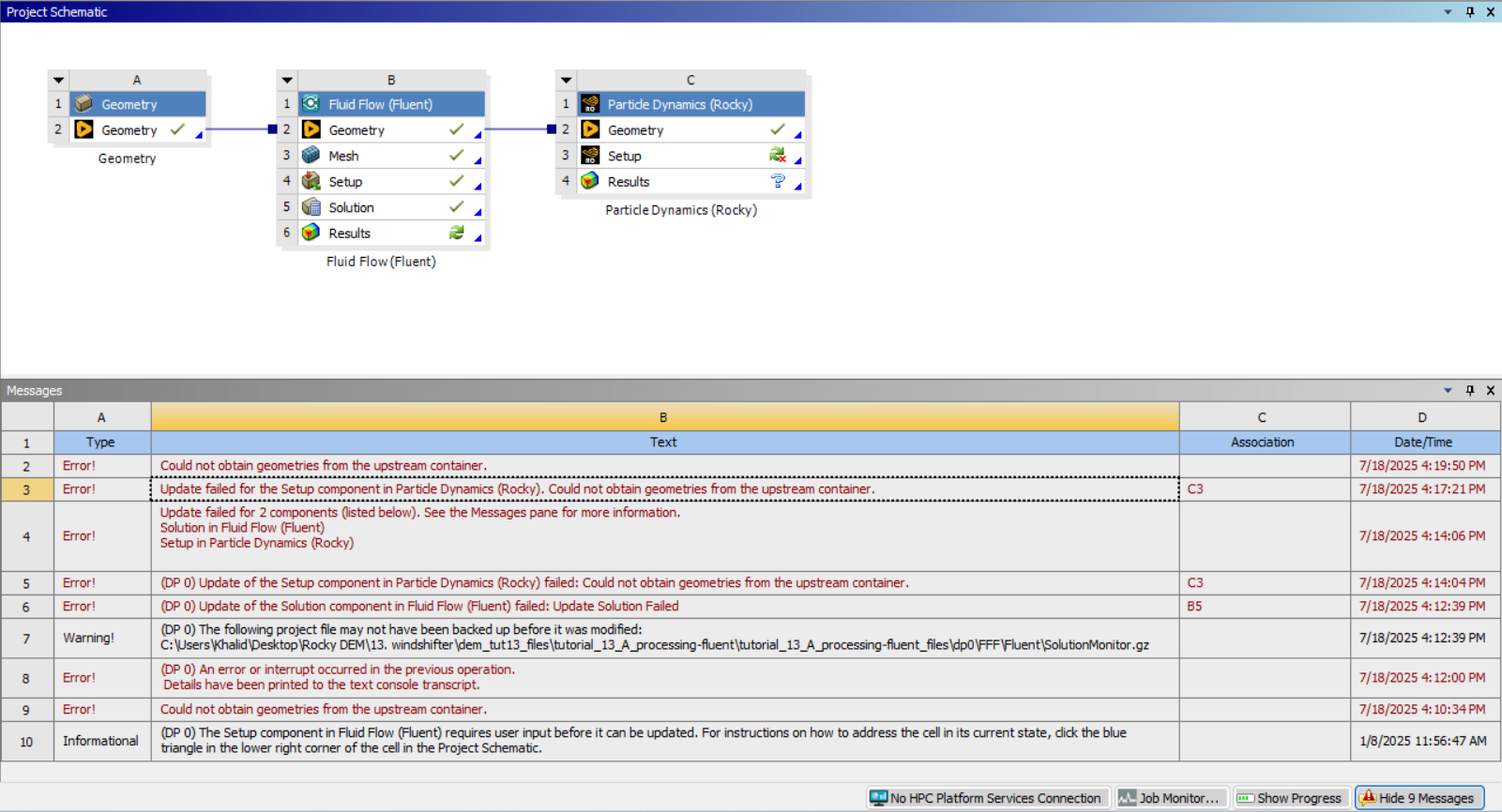Click the update-failed status icon on Rocky Setup
This screenshot has height=812, width=1502.
(x=778, y=156)
